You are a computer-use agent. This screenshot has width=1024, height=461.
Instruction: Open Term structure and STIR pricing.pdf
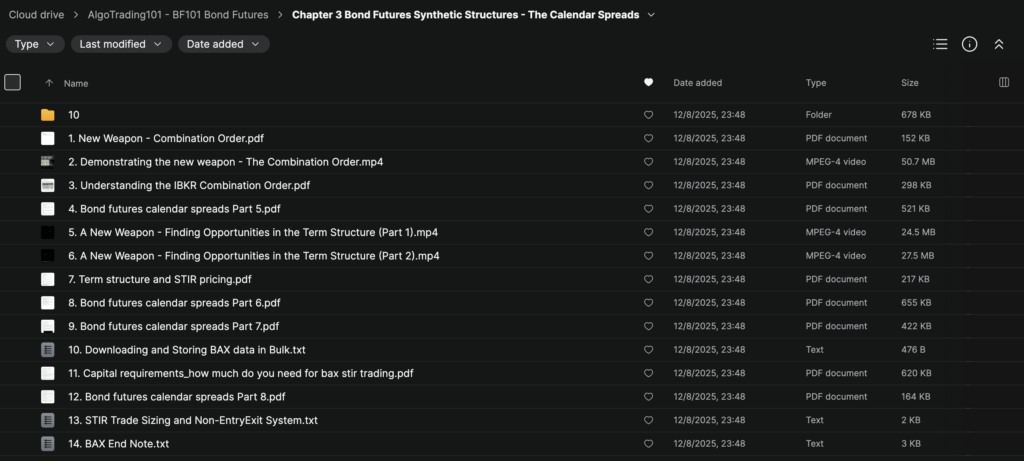159,279
